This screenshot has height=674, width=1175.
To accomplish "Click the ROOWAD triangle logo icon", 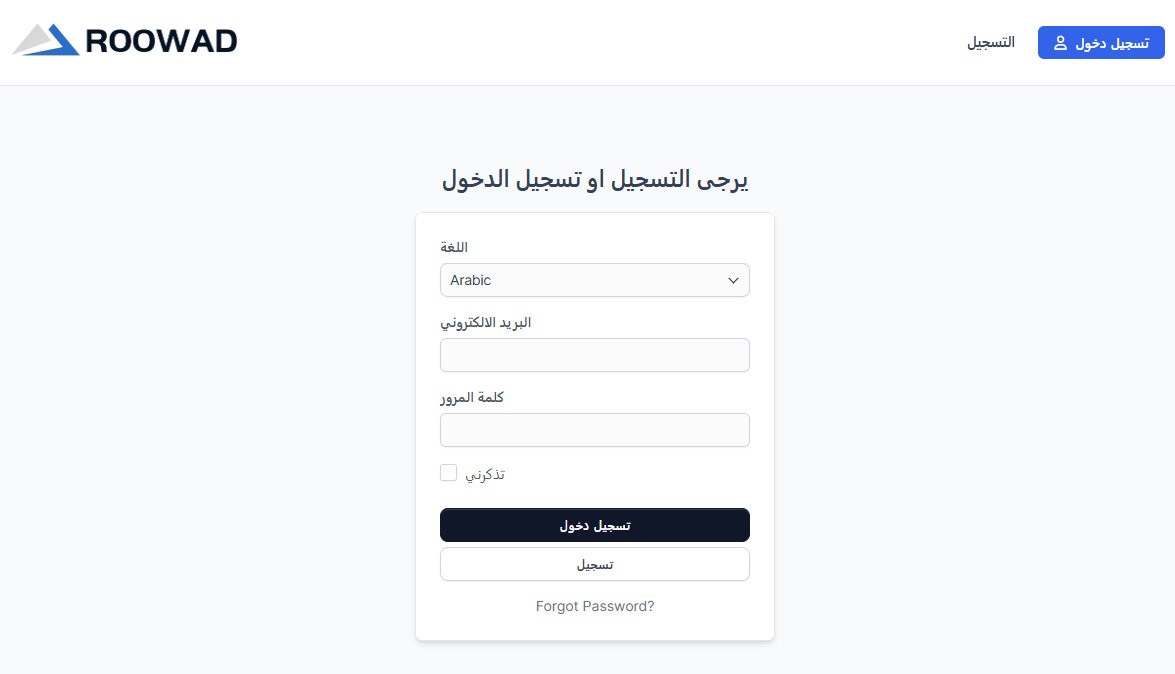I will tap(46, 40).
